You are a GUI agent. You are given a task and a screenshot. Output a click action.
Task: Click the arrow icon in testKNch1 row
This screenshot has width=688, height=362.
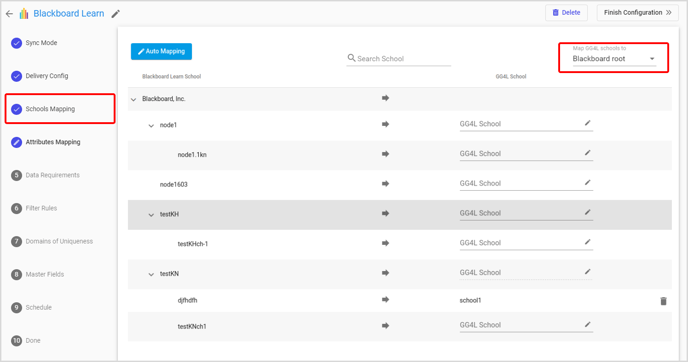[385, 326]
